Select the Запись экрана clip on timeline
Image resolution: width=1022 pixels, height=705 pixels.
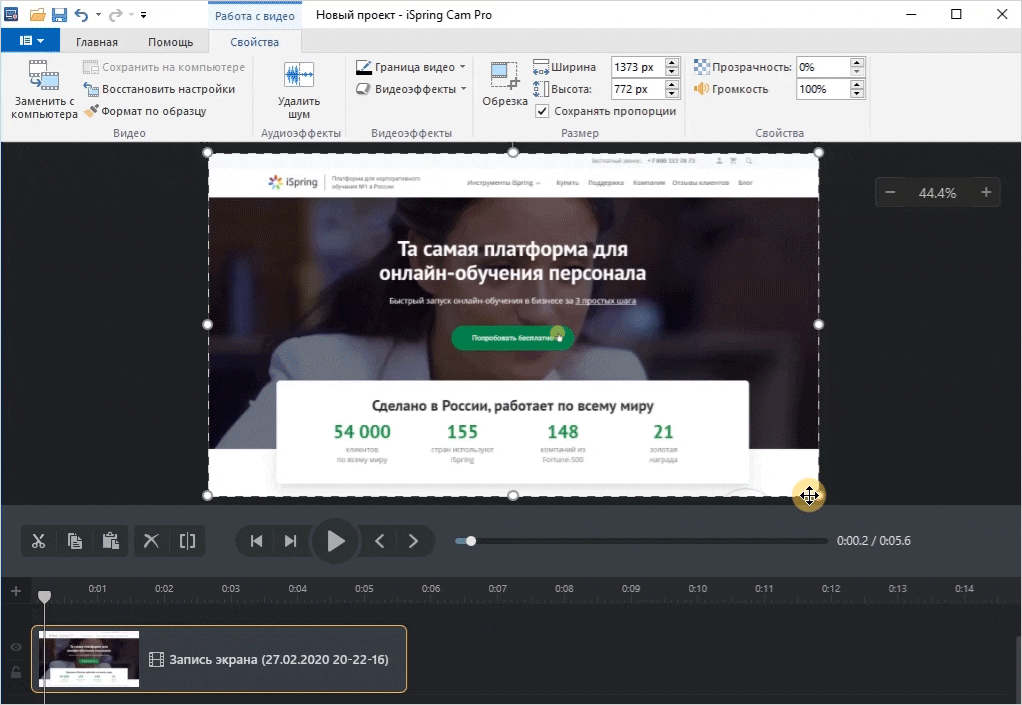[x=219, y=659]
